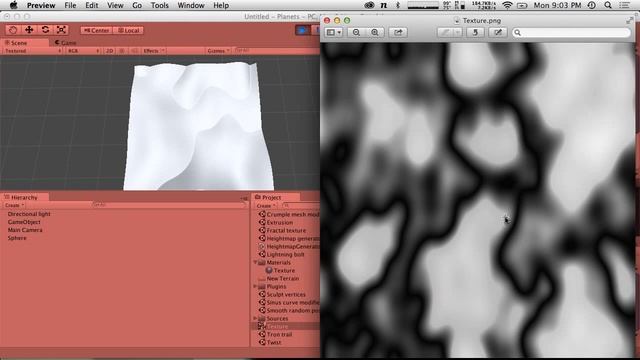
Task: Select the Rotate tool in Unity toolbar
Action: click(45, 30)
